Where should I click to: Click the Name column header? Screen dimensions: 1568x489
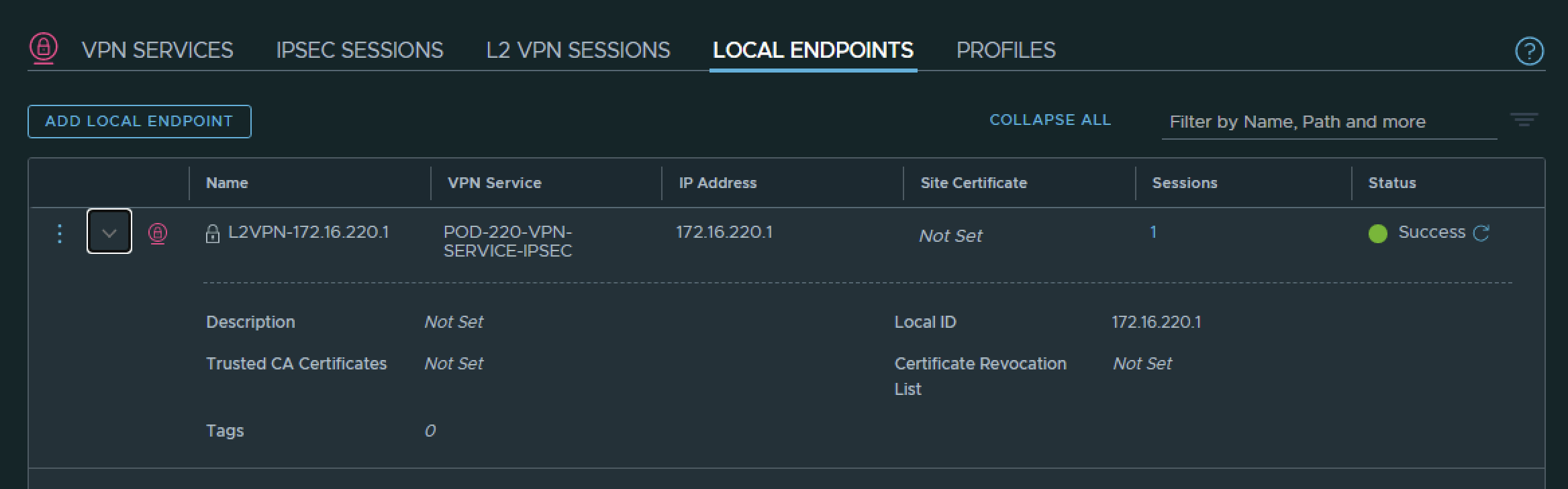(227, 183)
